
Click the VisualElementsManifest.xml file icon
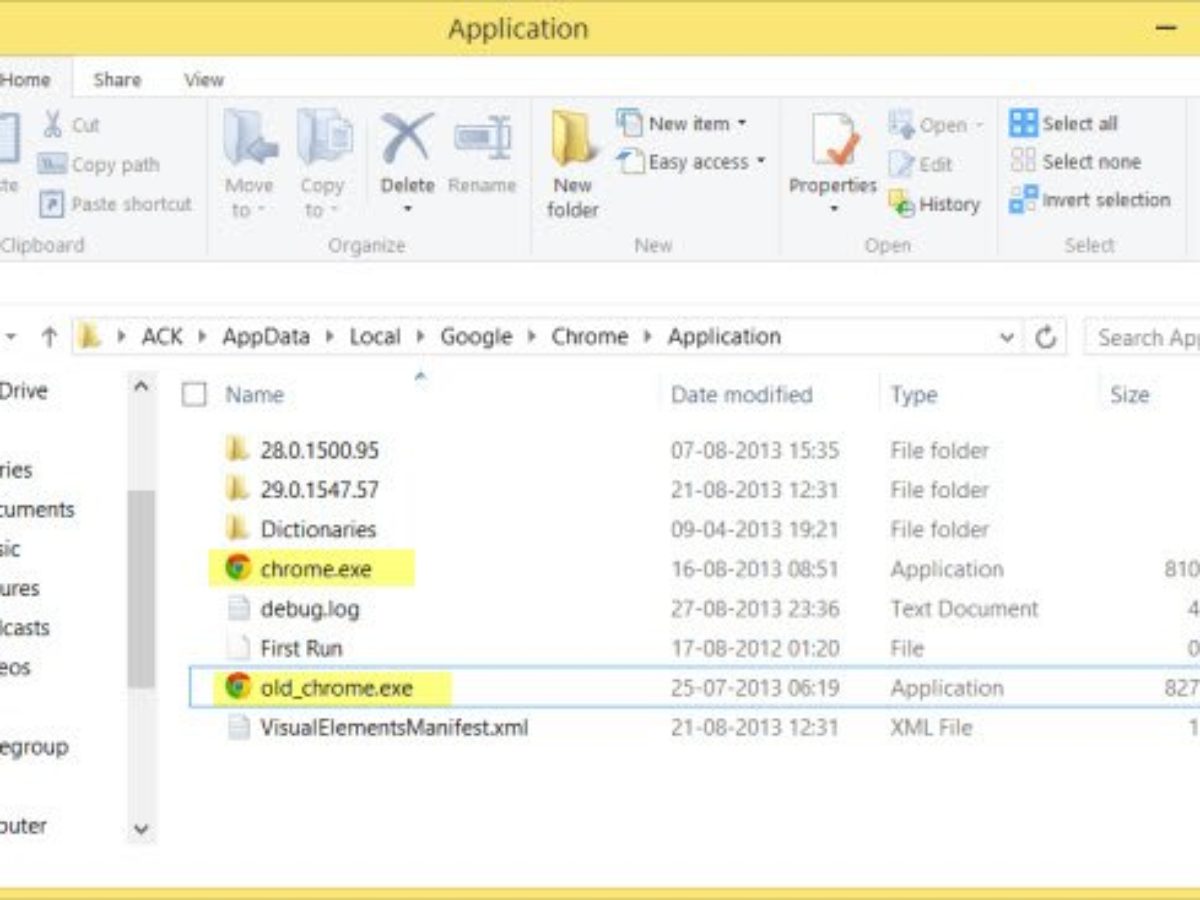point(237,727)
